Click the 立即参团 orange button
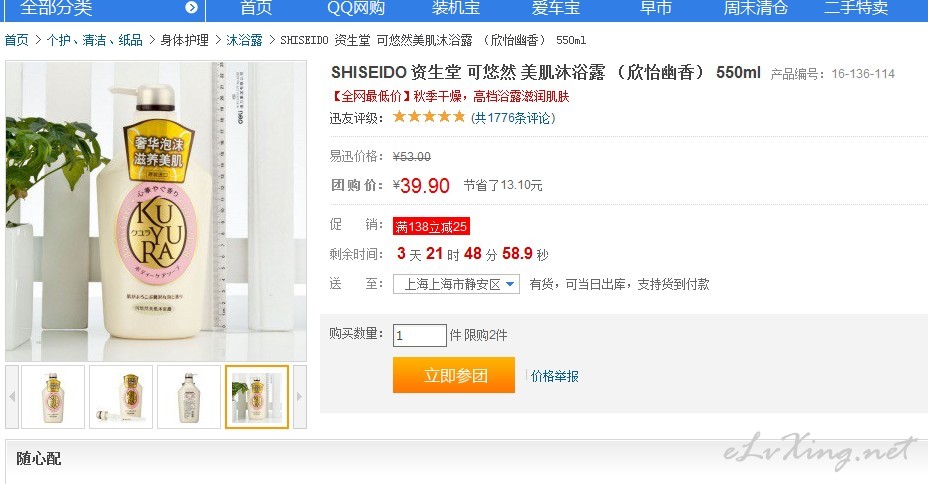This screenshot has width=928, height=484. click(454, 375)
